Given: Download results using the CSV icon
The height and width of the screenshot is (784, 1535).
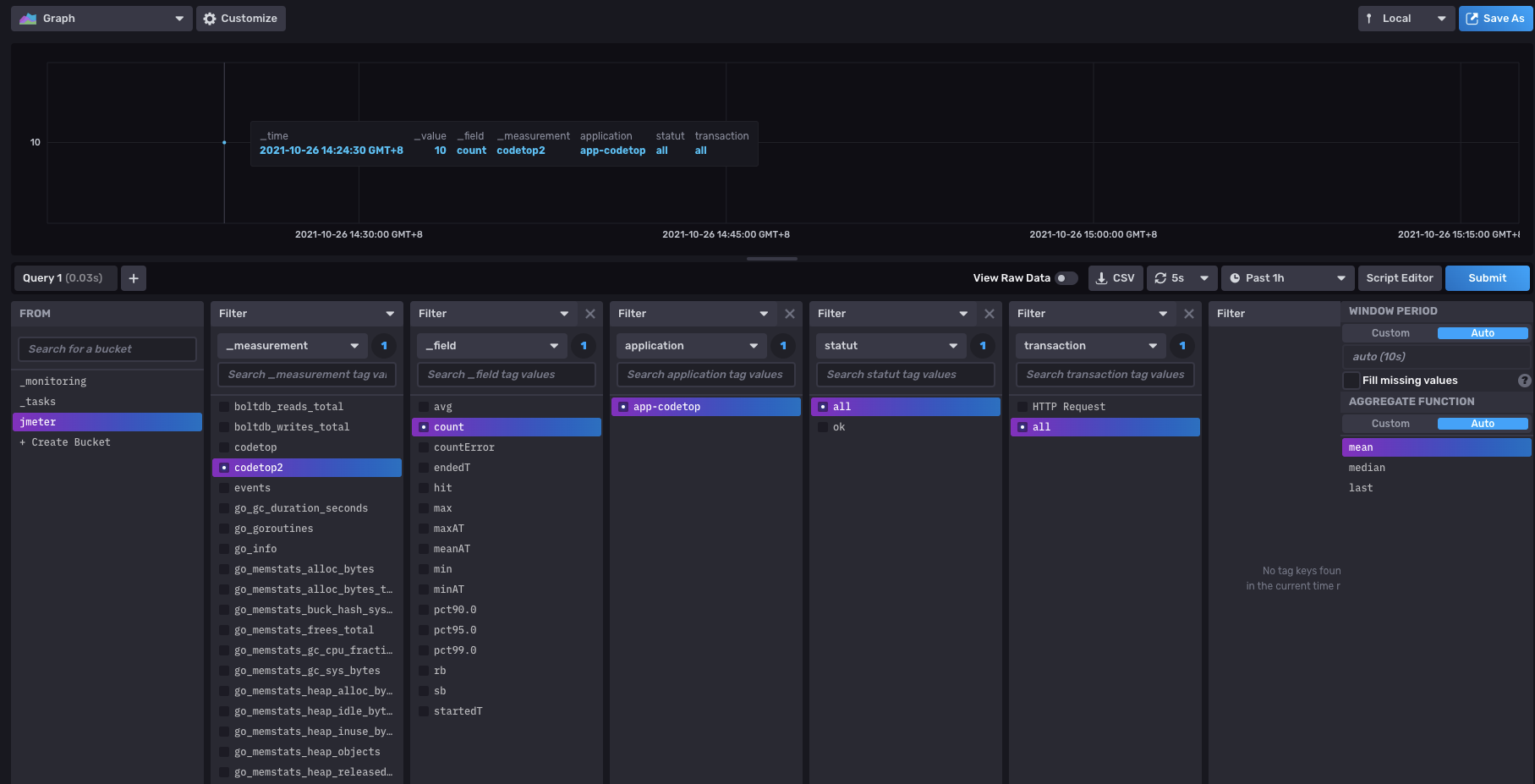Looking at the screenshot, I should point(1101,278).
